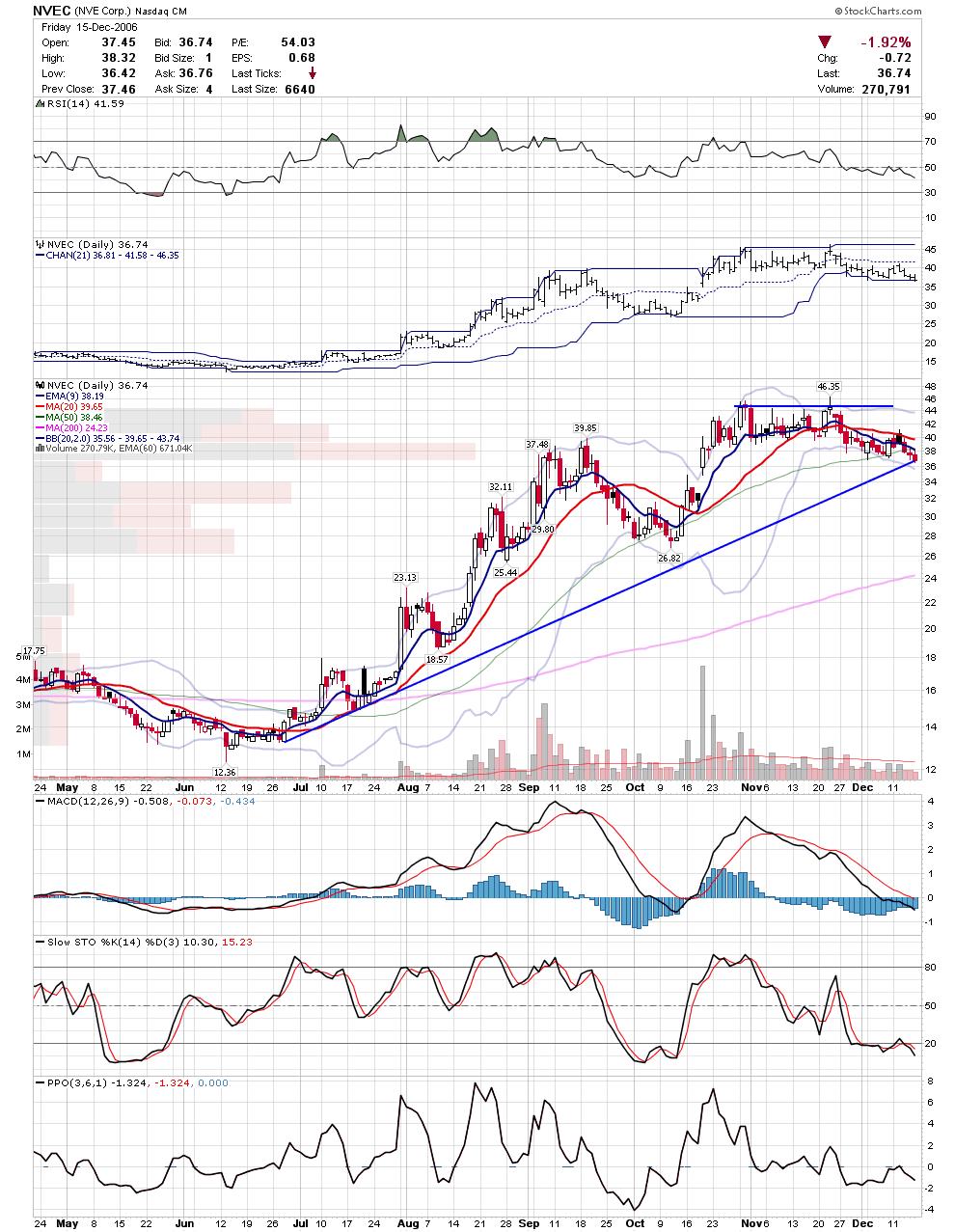Screen dimensions: 955x1232
Task: Click the Ask Size value 4
Action: 207,89
